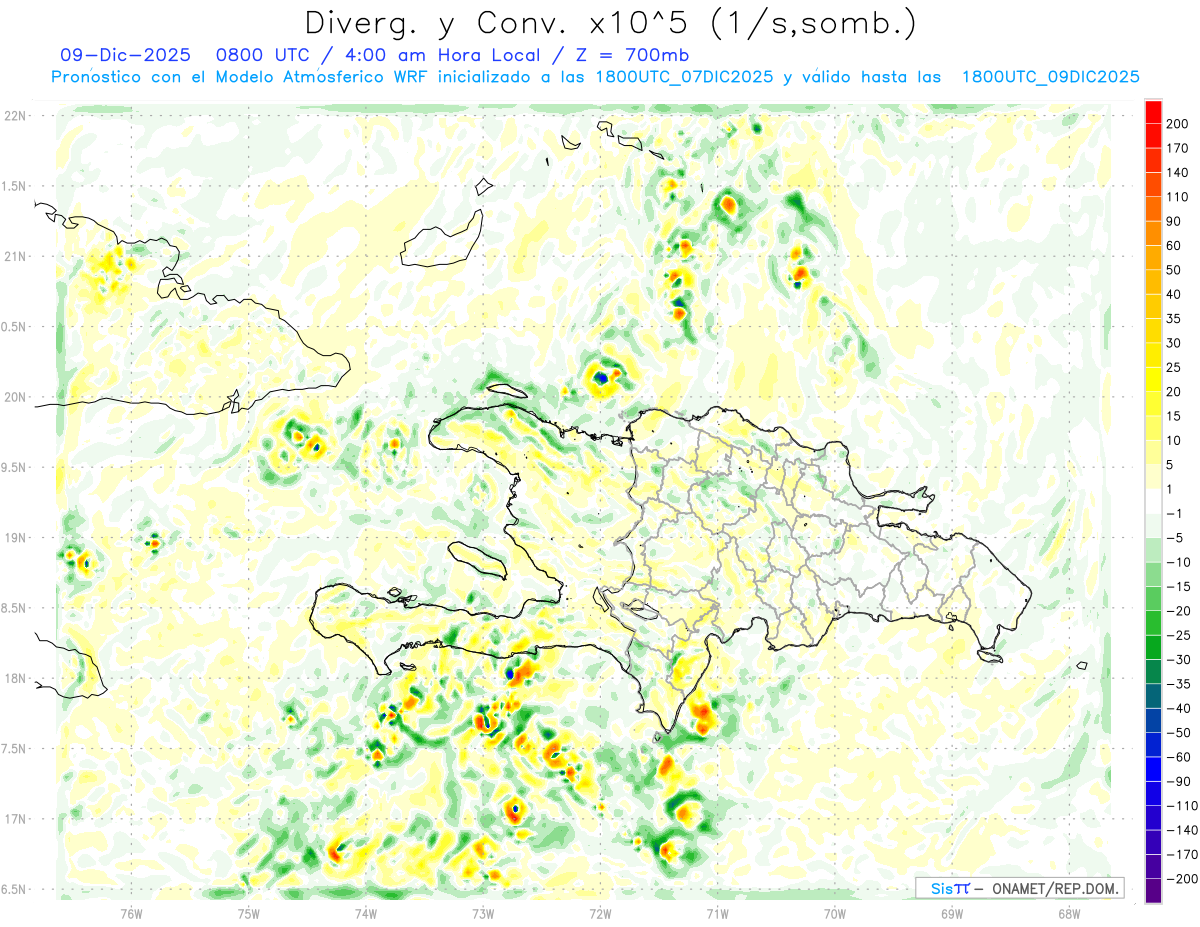Click the colorbar value 40
The height and width of the screenshot is (927, 1200).
coord(1176,294)
